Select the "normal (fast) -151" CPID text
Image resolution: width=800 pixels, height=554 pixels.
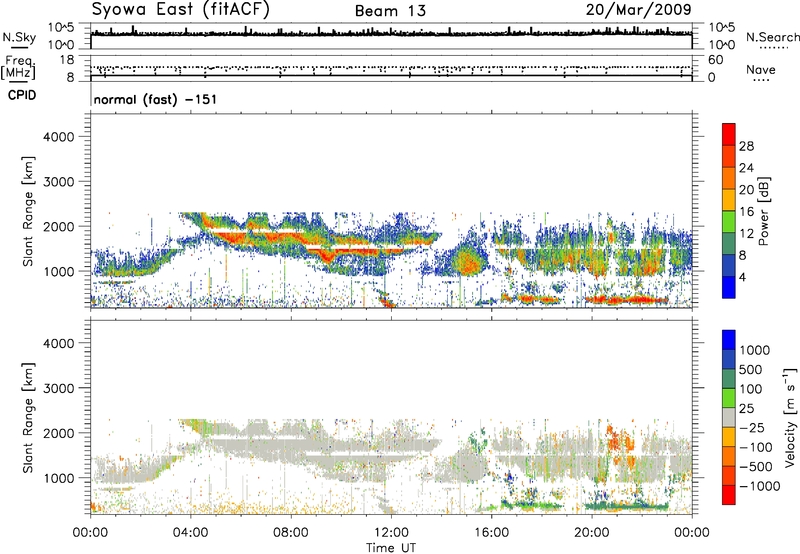tap(155, 99)
